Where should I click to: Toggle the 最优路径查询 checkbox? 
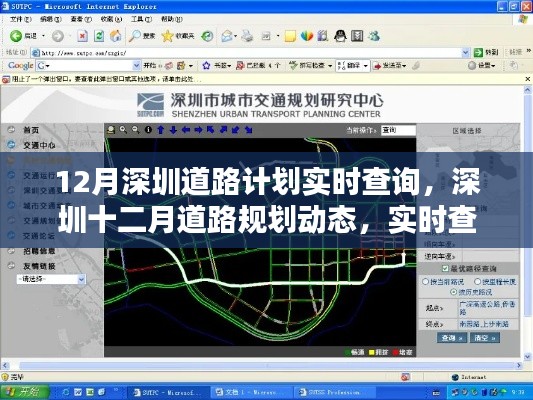tap(445, 268)
